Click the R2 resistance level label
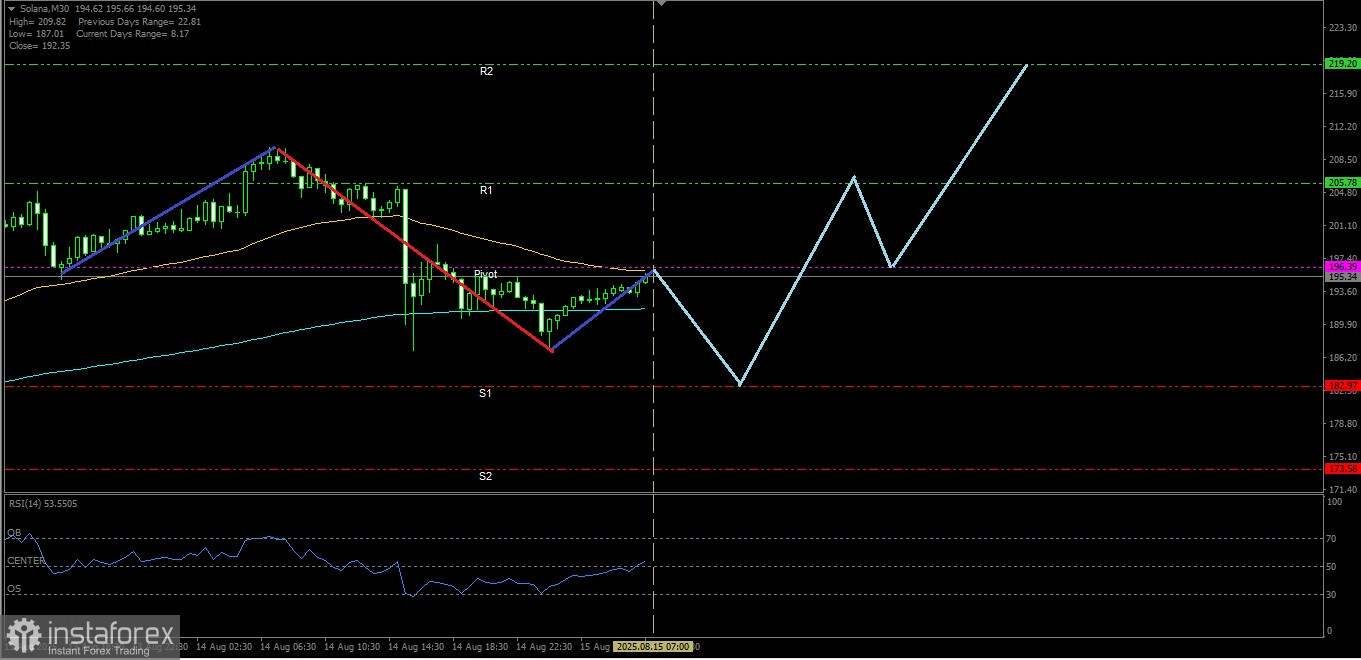This screenshot has height=660, width=1361. [486, 71]
